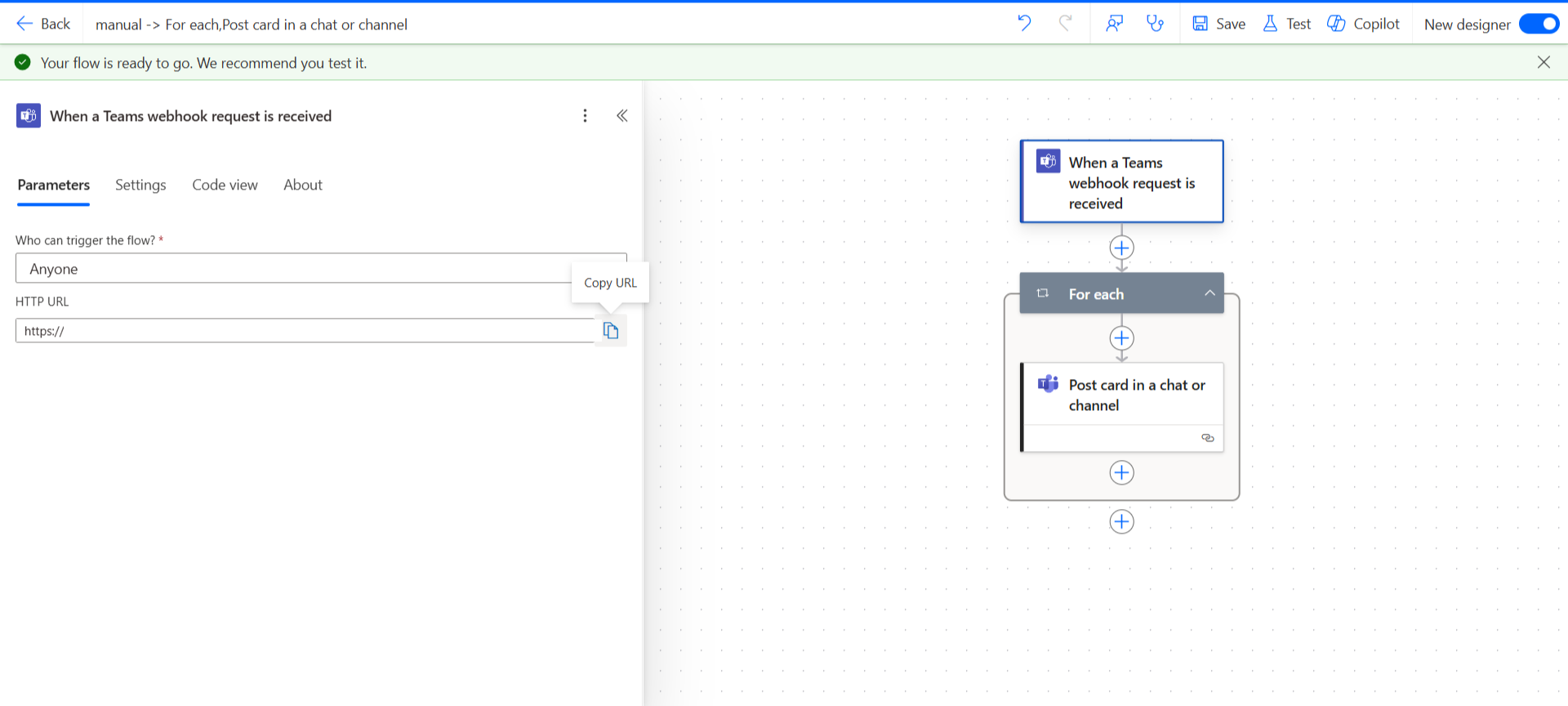Toggle the New designer switch
Image resolution: width=1568 pixels, height=706 pixels.
(1539, 24)
